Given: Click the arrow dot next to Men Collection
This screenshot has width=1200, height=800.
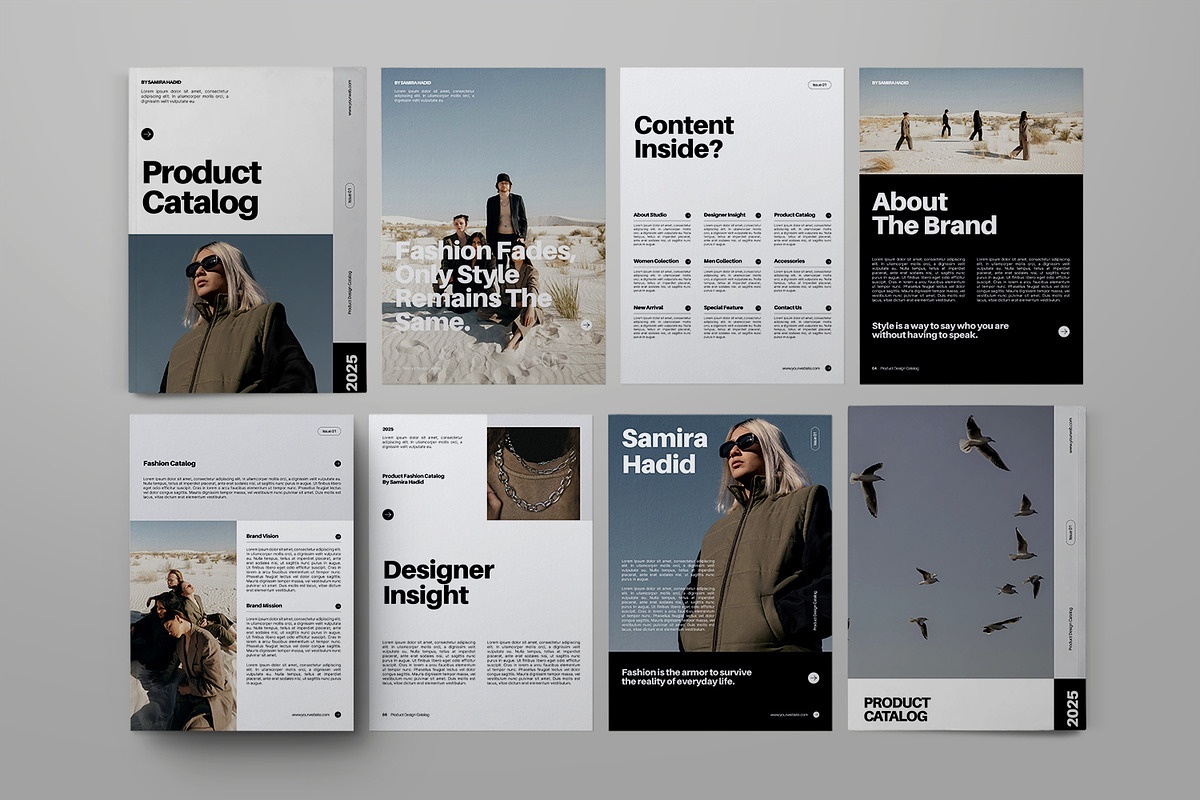Looking at the screenshot, I should click(760, 261).
